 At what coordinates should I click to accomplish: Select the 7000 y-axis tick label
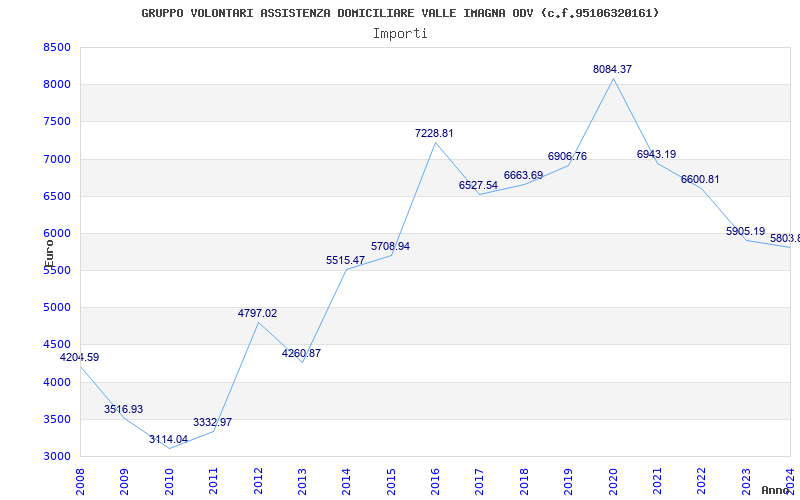coord(57,159)
